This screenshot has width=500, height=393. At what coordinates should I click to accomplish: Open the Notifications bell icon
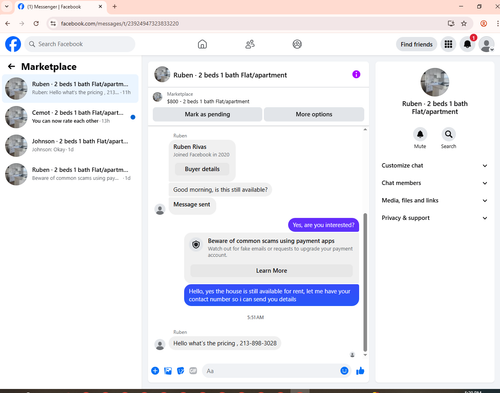[467, 44]
